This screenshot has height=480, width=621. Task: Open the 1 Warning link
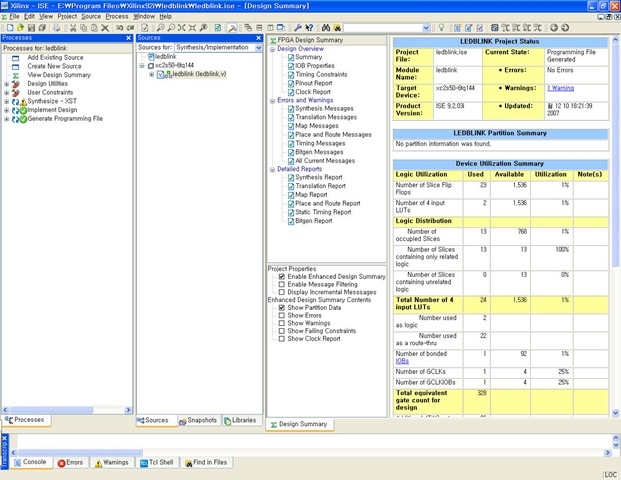click(560, 88)
